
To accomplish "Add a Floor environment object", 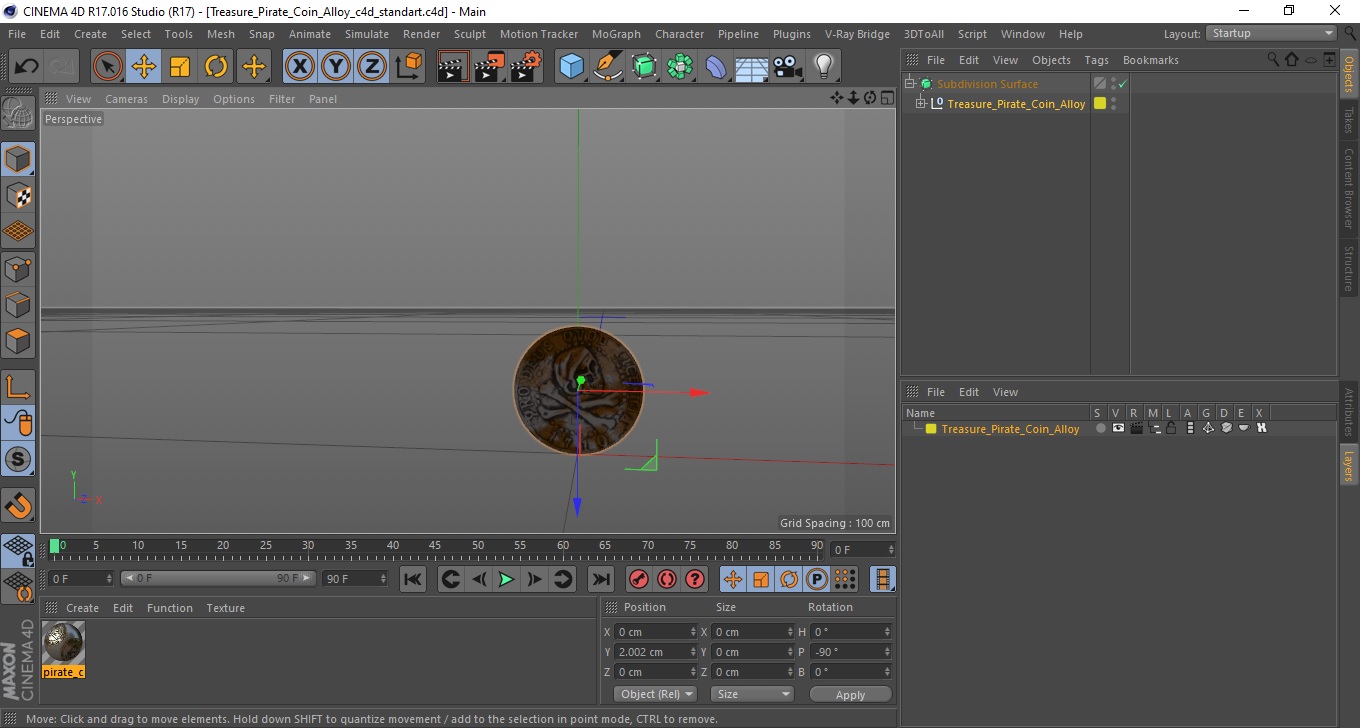I will (x=752, y=67).
